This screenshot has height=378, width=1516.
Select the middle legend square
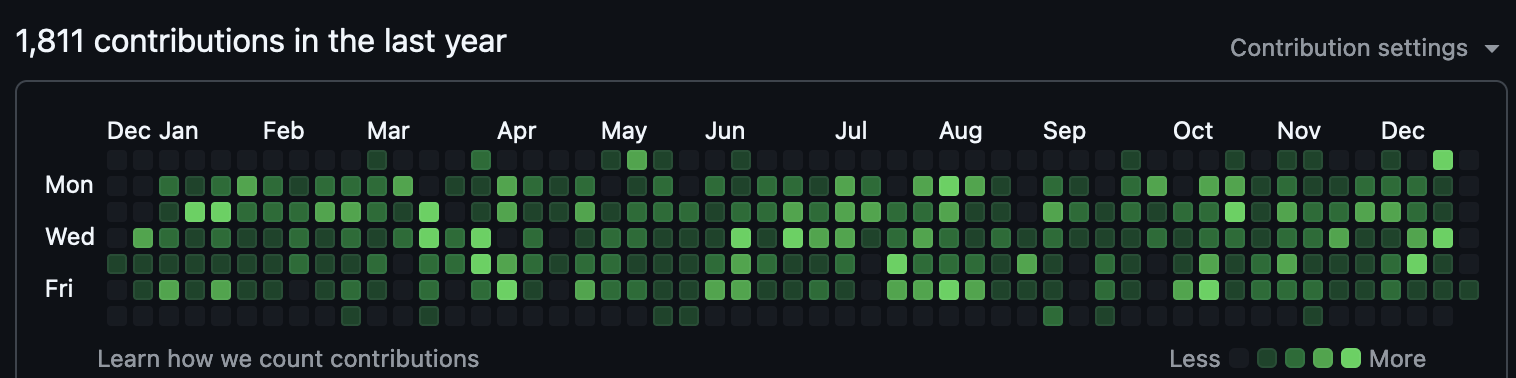1296,358
